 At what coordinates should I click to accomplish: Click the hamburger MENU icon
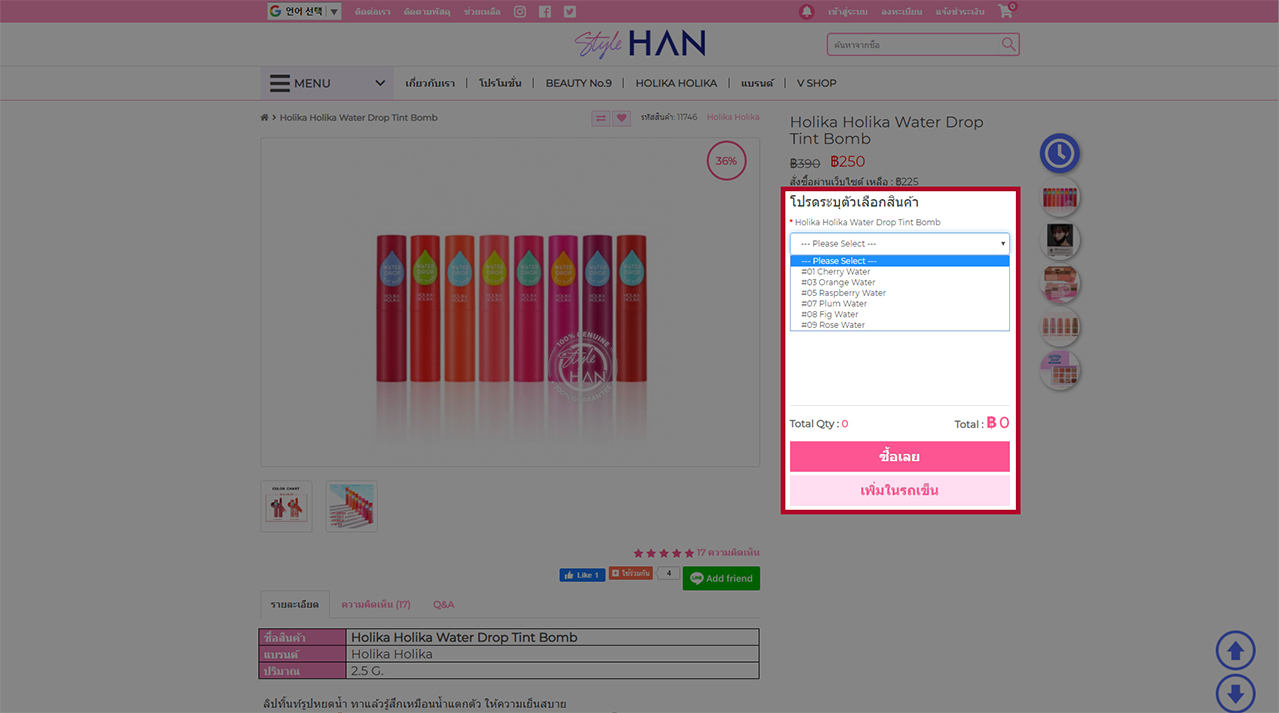tap(280, 83)
